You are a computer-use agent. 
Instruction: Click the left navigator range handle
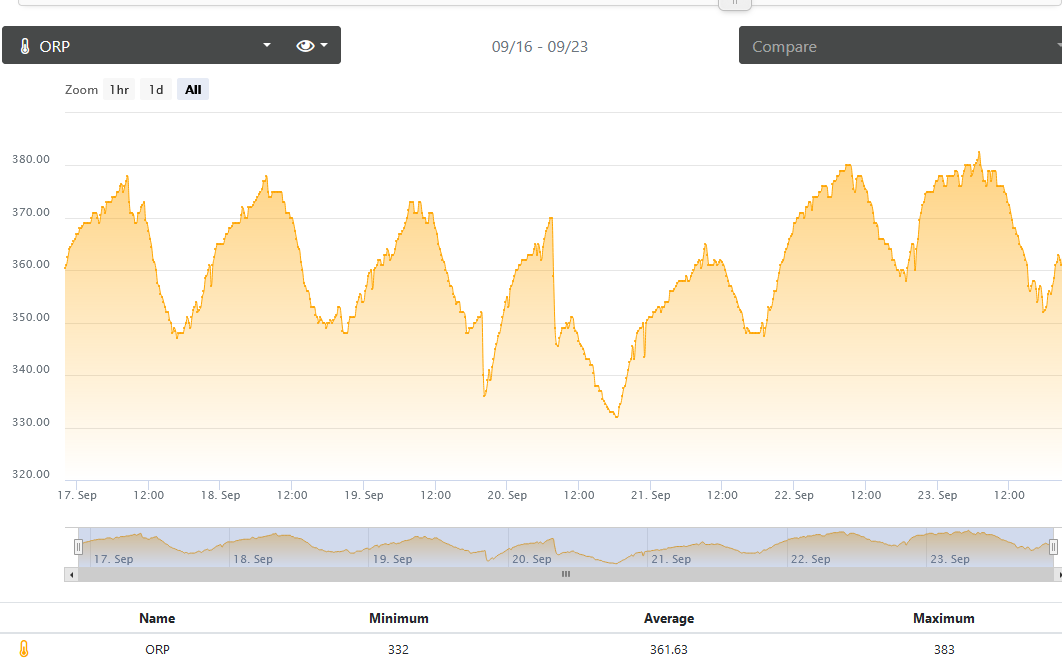tap(79, 547)
